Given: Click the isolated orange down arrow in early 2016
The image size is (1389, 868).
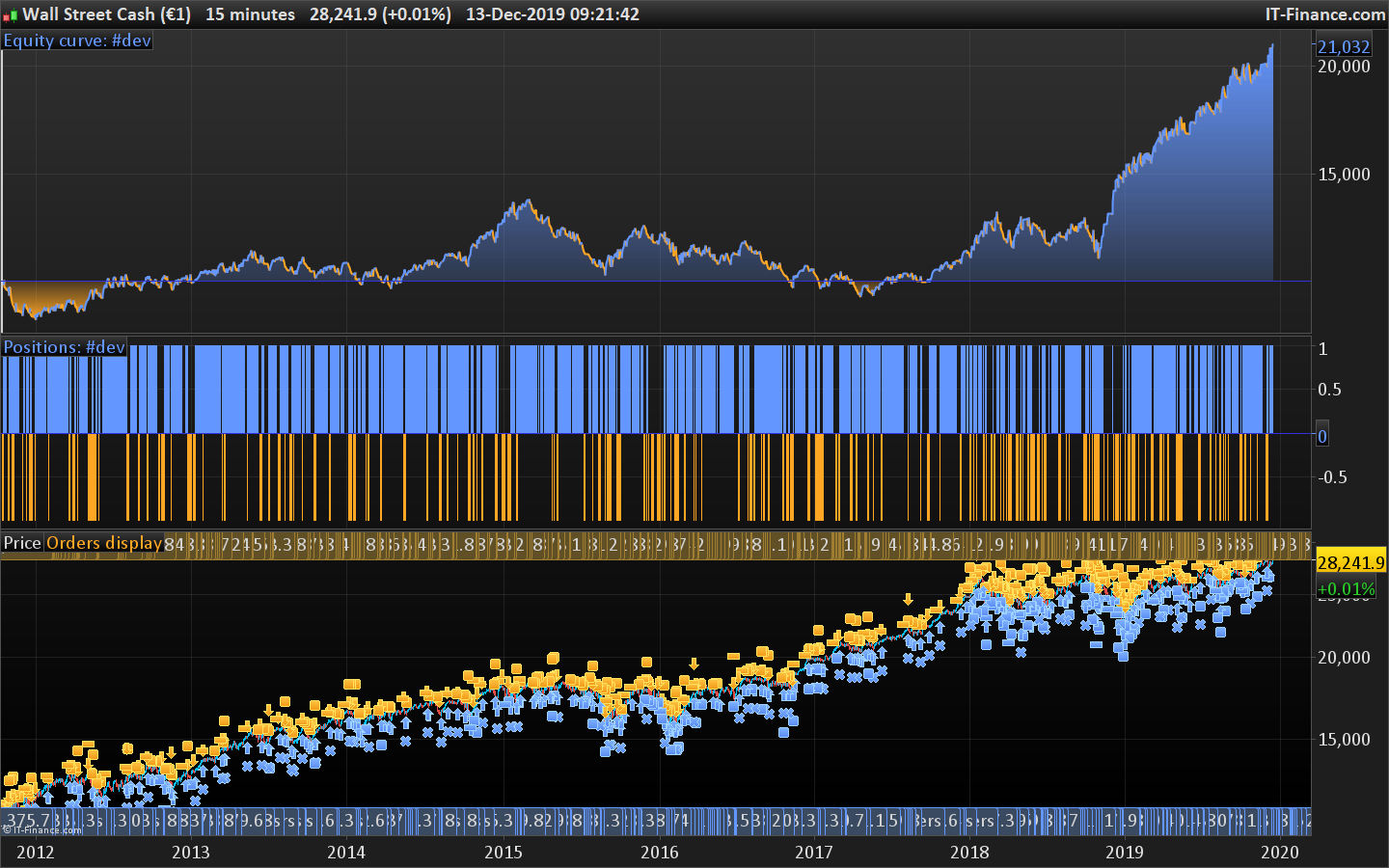Looking at the screenshot, I should pos(694,664).
